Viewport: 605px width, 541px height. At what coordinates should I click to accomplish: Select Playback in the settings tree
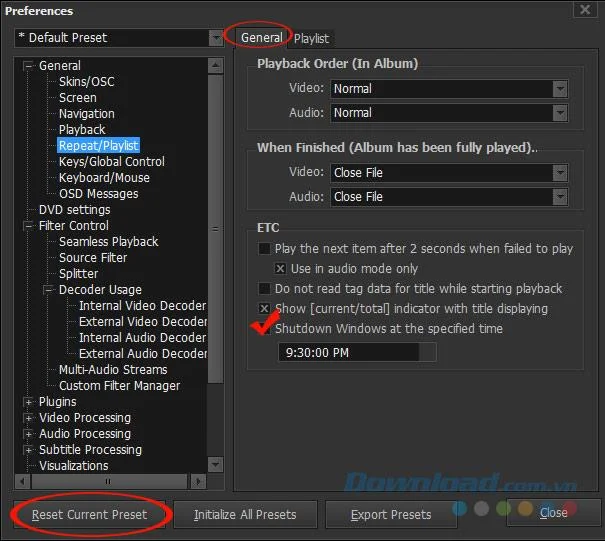(x=82, y=130)
